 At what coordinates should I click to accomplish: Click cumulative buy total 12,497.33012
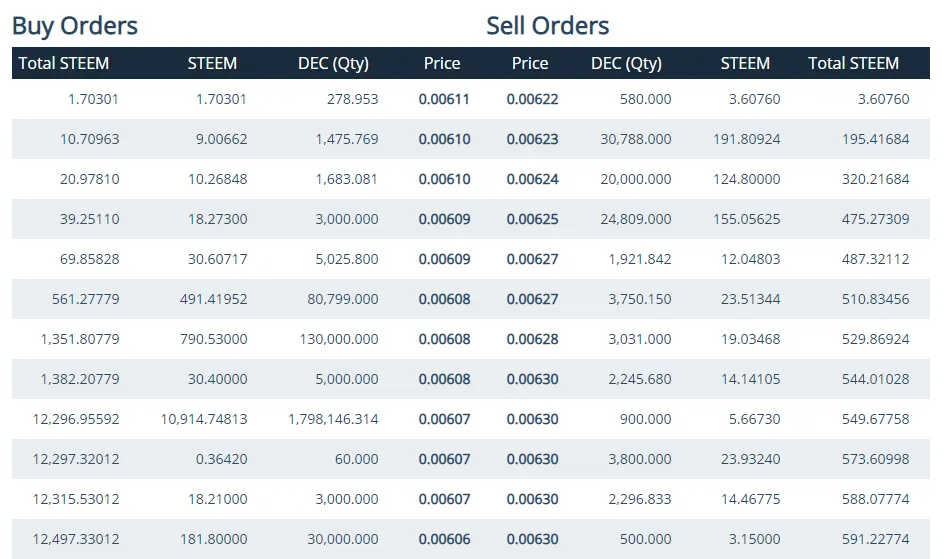point(76,539)
